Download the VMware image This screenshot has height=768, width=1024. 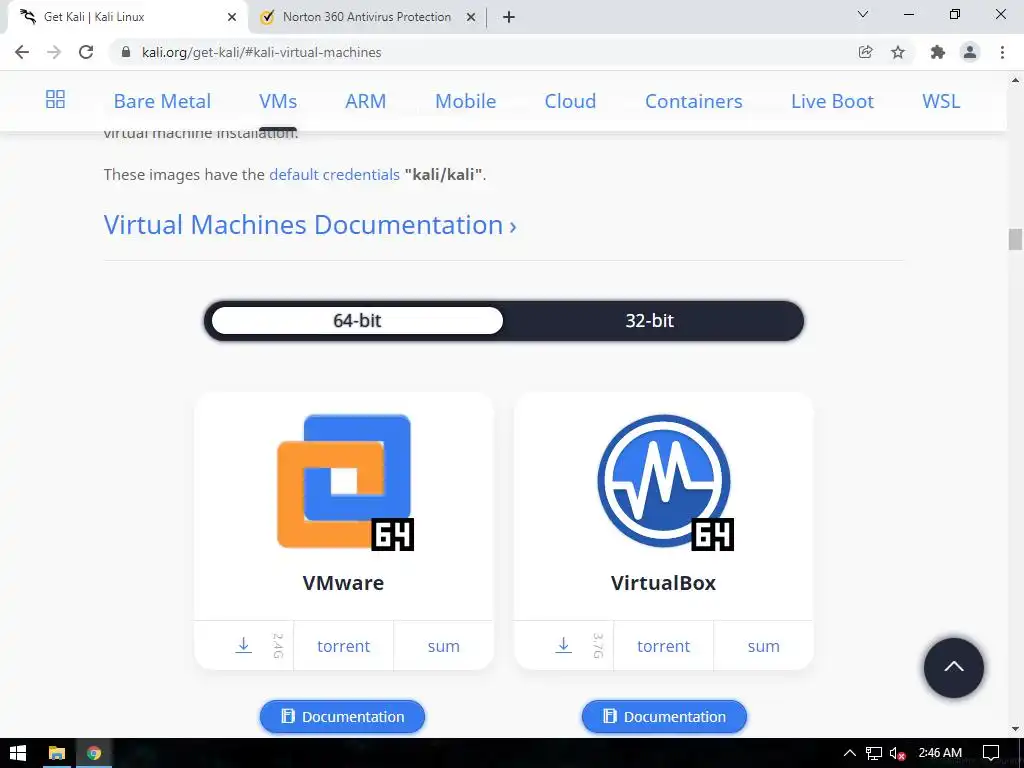[244, 645]
